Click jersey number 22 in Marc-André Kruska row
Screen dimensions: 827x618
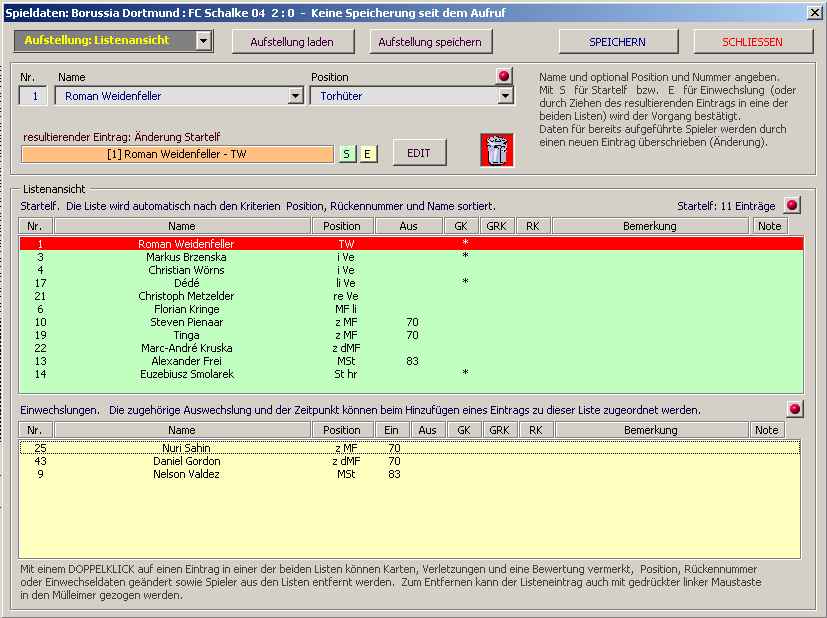coord(41,348)
